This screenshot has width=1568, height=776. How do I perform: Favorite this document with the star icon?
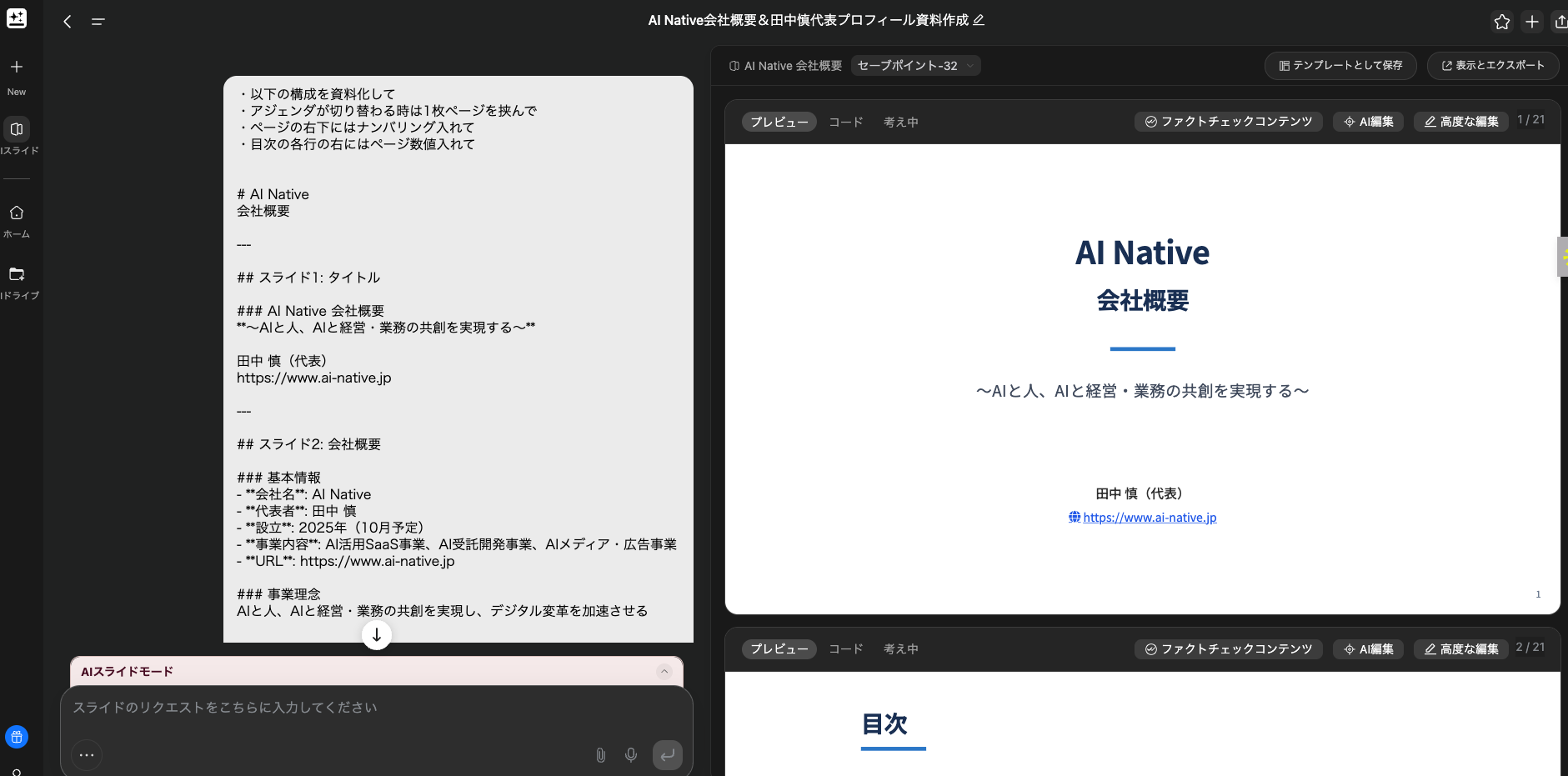pyautogui.click(x=1503, y=23)
